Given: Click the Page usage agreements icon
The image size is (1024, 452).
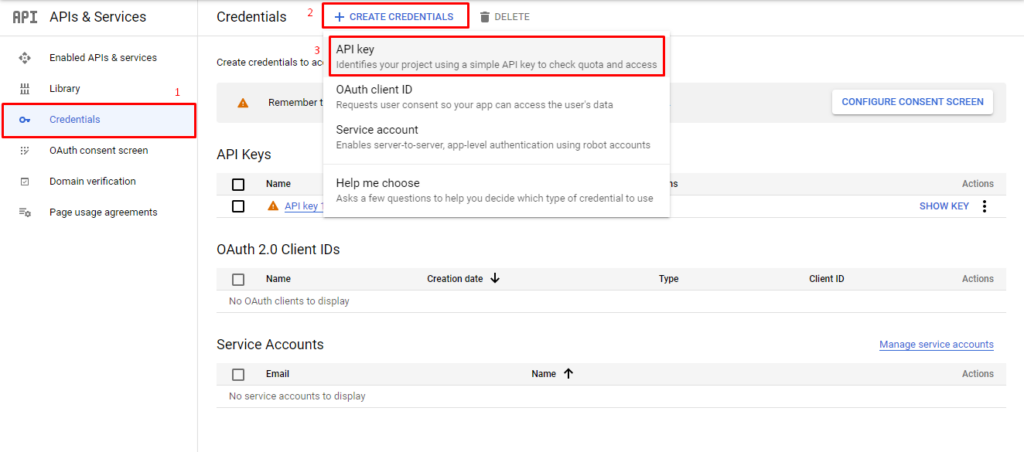Looking at the screenshot, I should coord(25,212).
